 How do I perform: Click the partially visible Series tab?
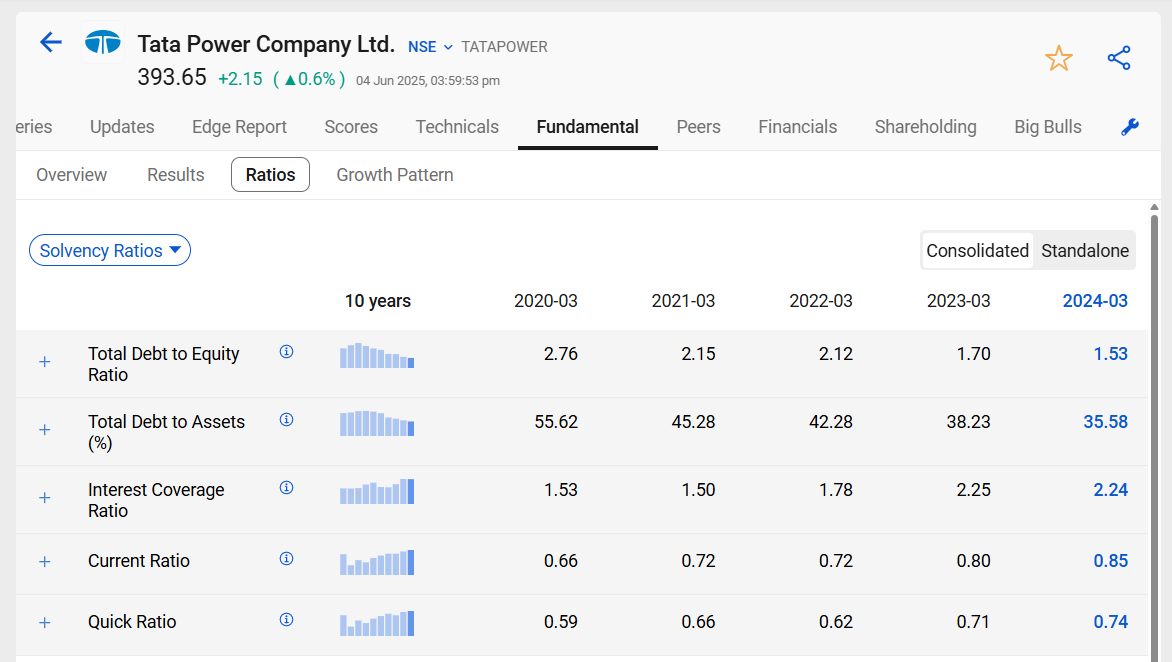34,127
